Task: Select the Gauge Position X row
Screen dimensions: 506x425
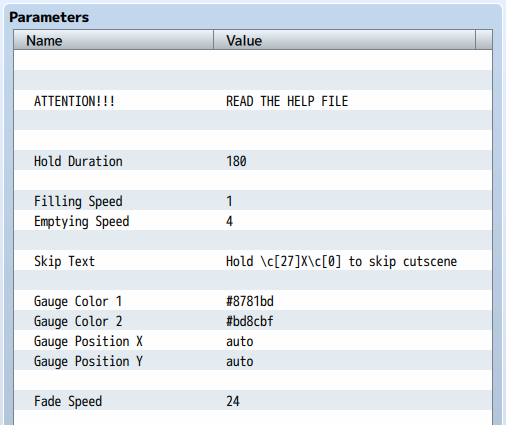Action: (253, 340)
